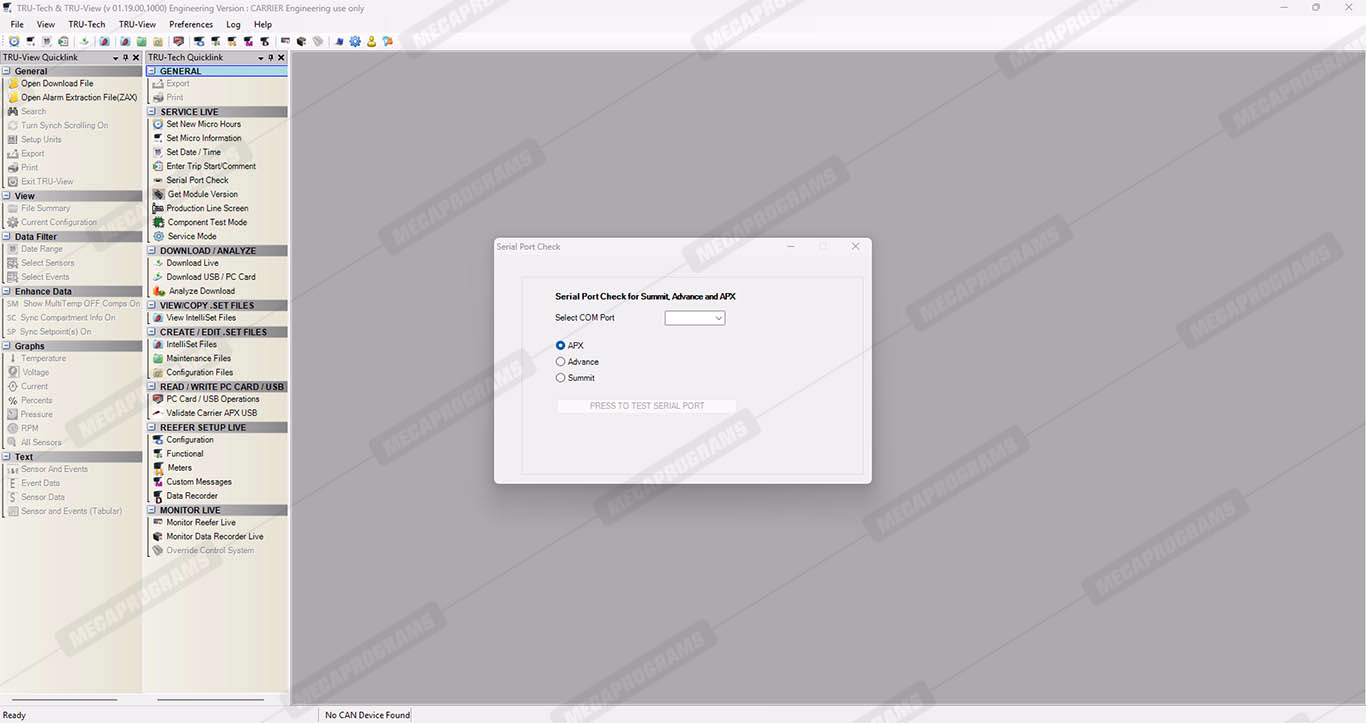Image resolution: width=1366 pixels, height=723 pixels.
Task: Click the blue gear icon in the top toolbar
Action: click(355, 42)
